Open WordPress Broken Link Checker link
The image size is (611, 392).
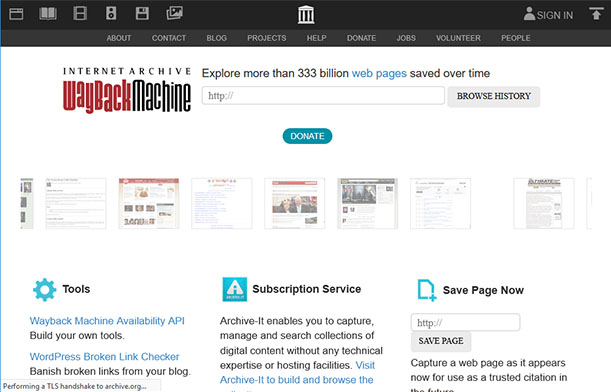pos(104,357)
